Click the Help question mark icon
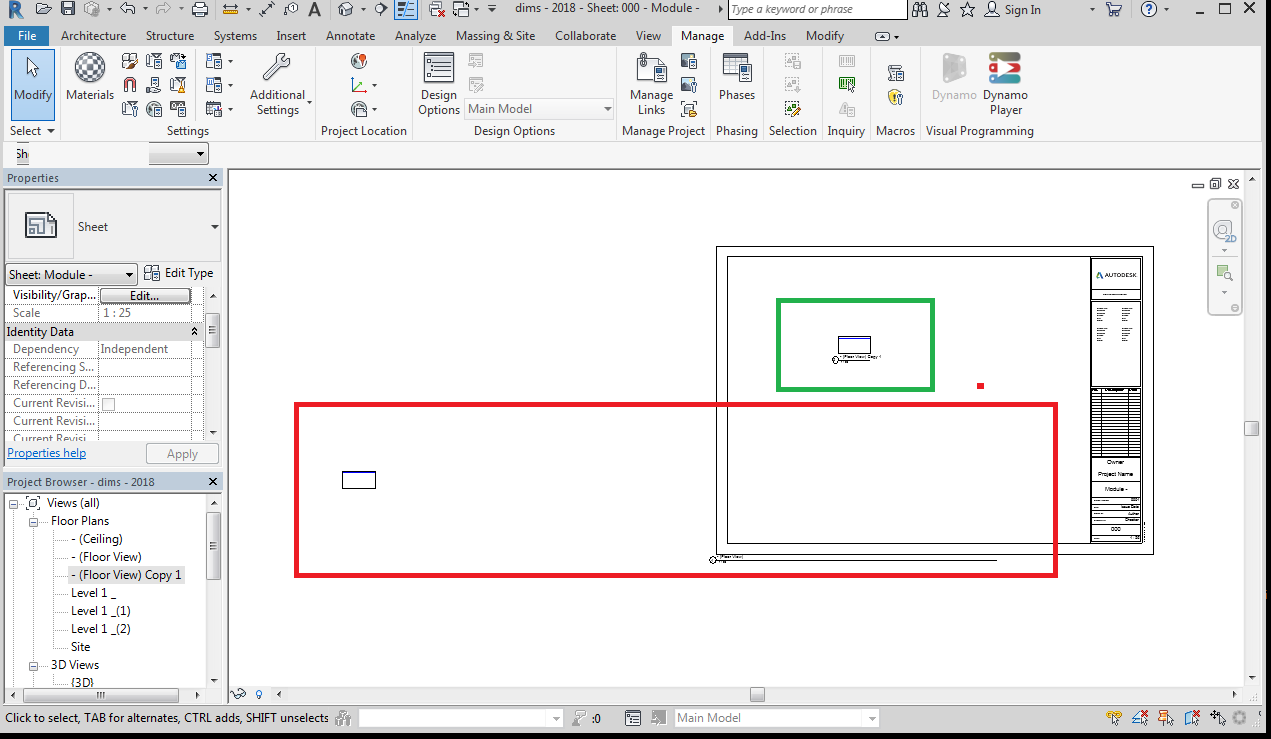The image size is (1271, 739). [x=1149, y=10]
